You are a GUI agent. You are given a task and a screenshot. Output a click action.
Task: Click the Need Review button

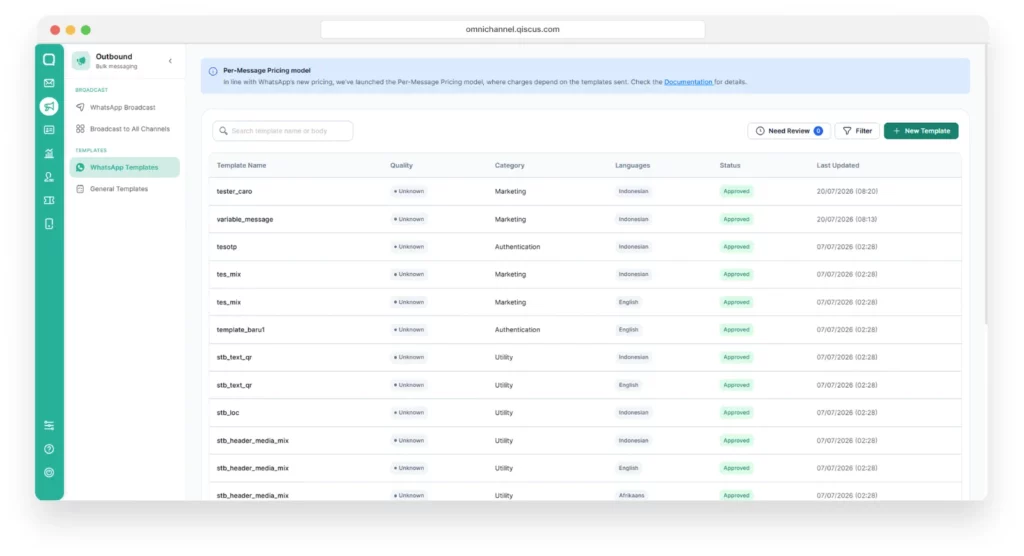click(789, 131)
